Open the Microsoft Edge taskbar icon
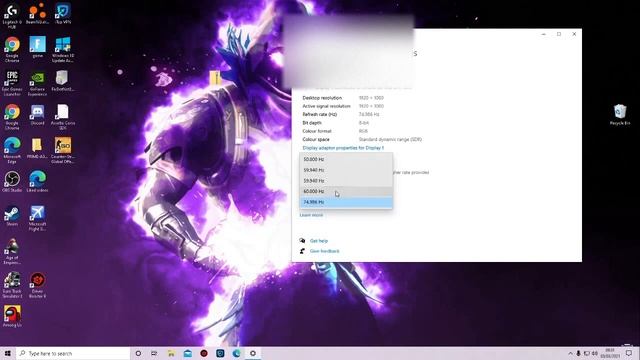The height and width of the screenshot is (360, 640). (236, 353)
